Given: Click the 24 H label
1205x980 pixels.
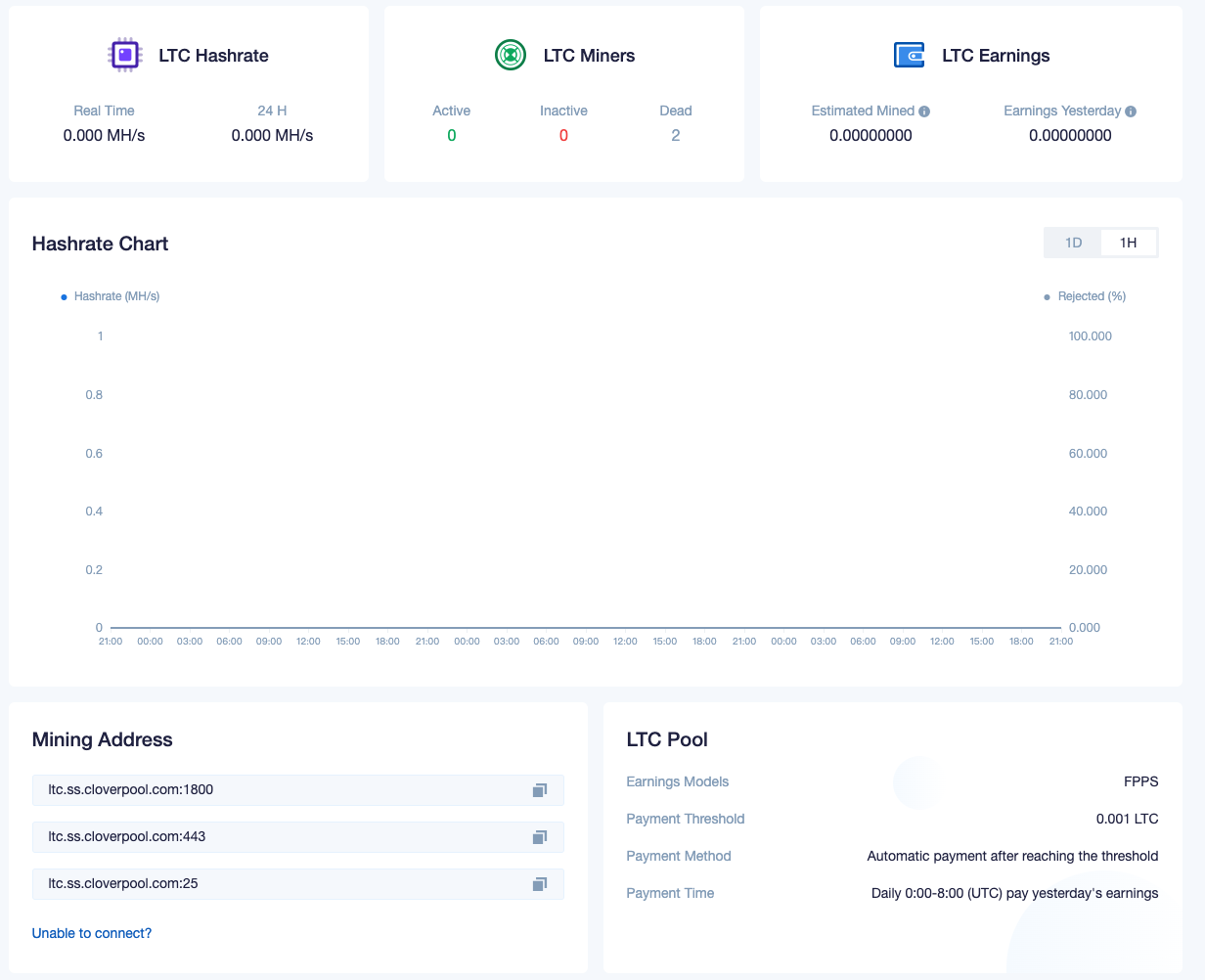Looking at the screenshot, I should (x=273, y=111).
